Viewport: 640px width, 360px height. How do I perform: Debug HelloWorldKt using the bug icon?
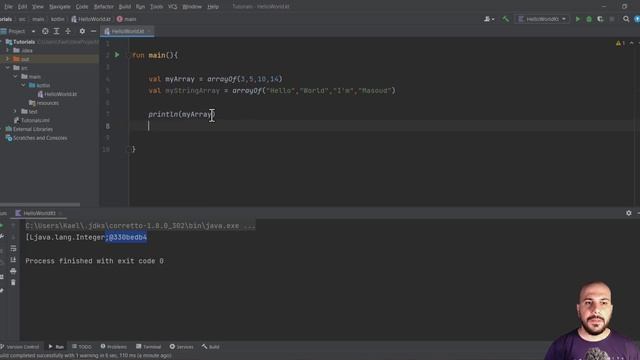pos(589,19)
